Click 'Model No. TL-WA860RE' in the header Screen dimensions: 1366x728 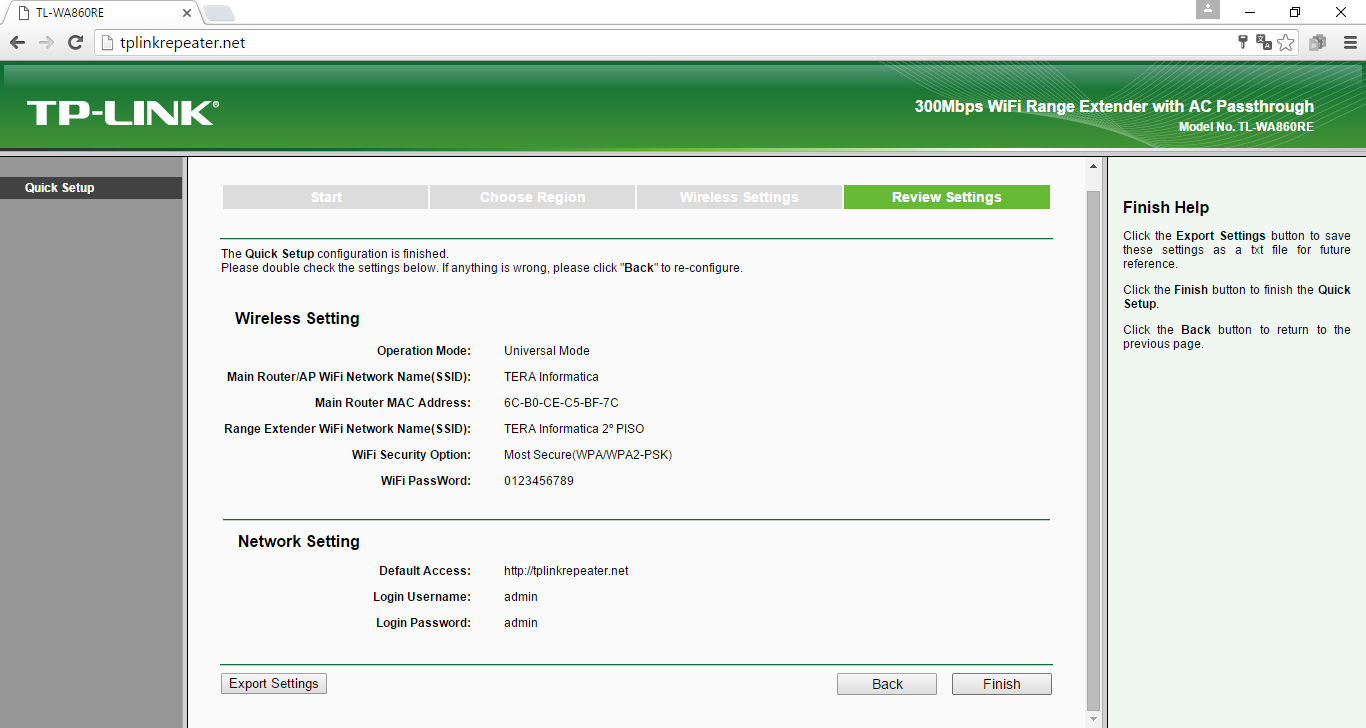(1246, 127)
